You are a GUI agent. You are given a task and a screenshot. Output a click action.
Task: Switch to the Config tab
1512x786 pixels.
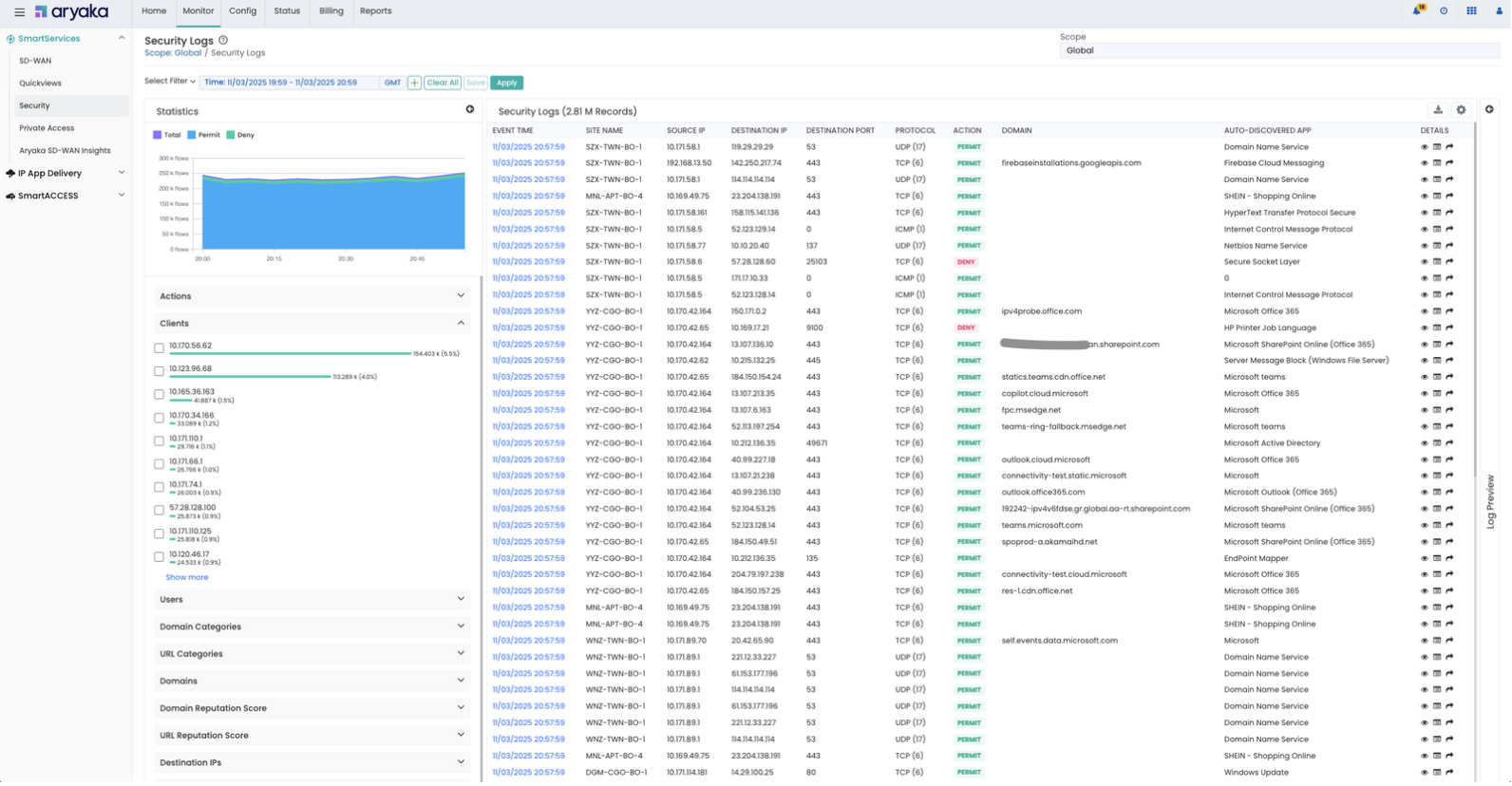click(x=242, y=11)
